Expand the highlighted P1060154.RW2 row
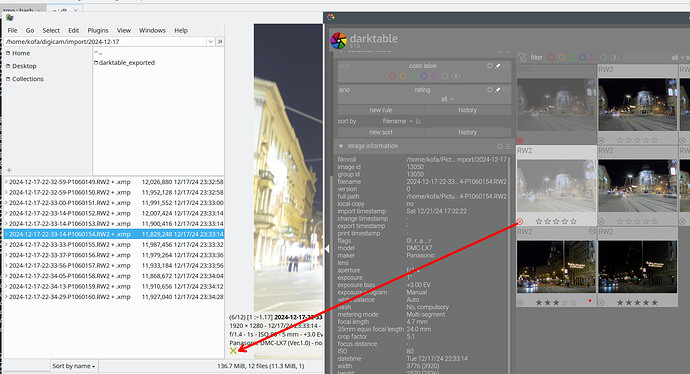690x374 pixels. click(x=6, y=234)
